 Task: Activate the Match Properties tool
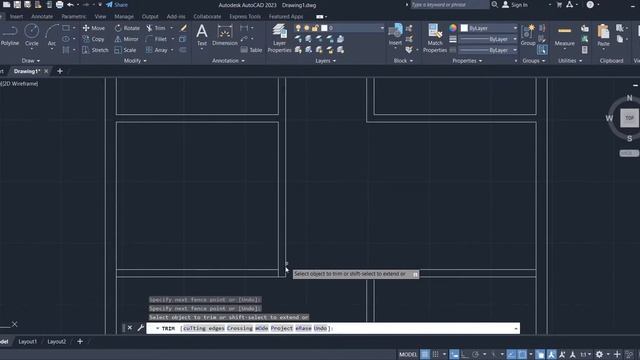point(435,38)
